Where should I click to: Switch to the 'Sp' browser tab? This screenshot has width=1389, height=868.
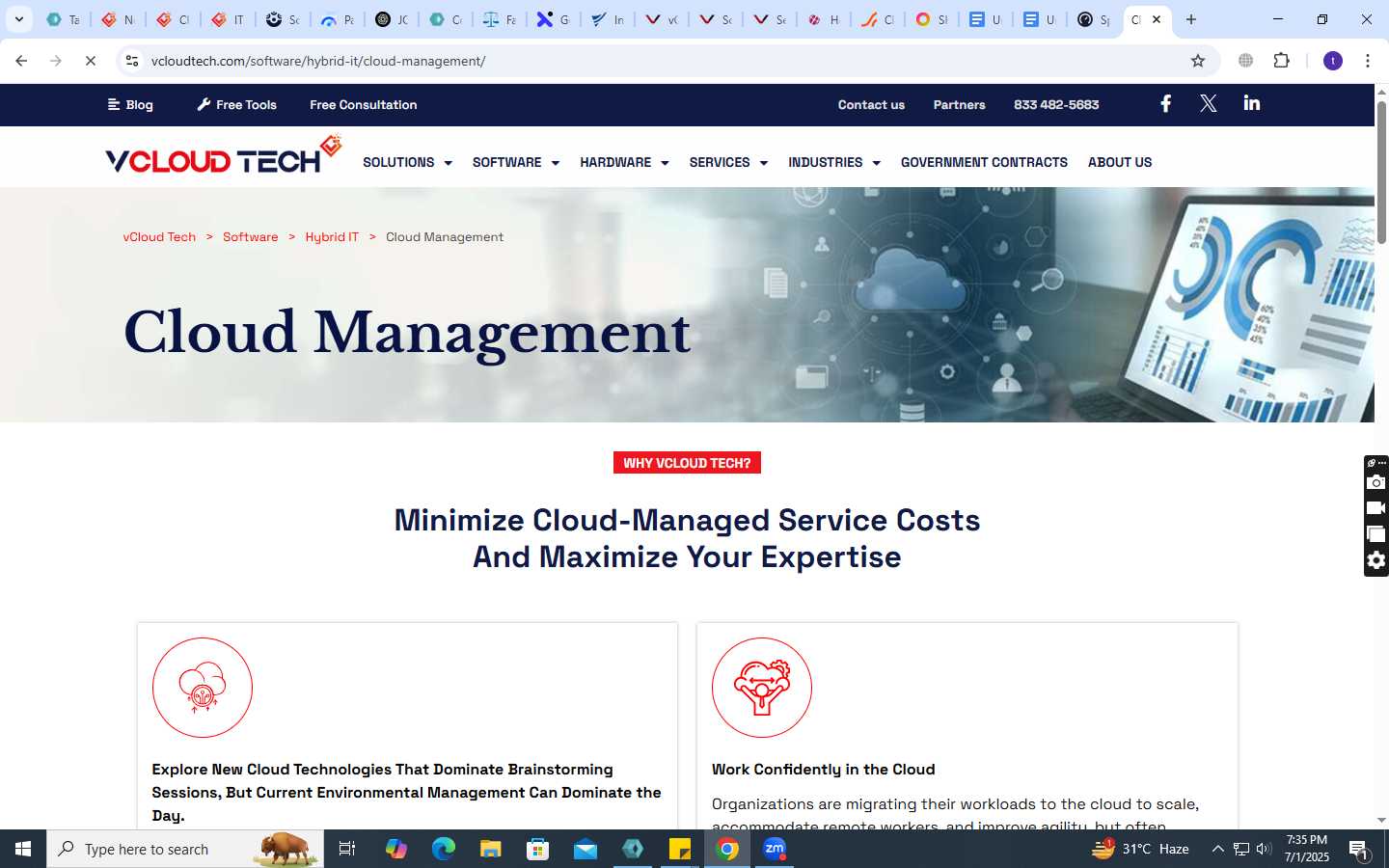(x=1094, y=19)
